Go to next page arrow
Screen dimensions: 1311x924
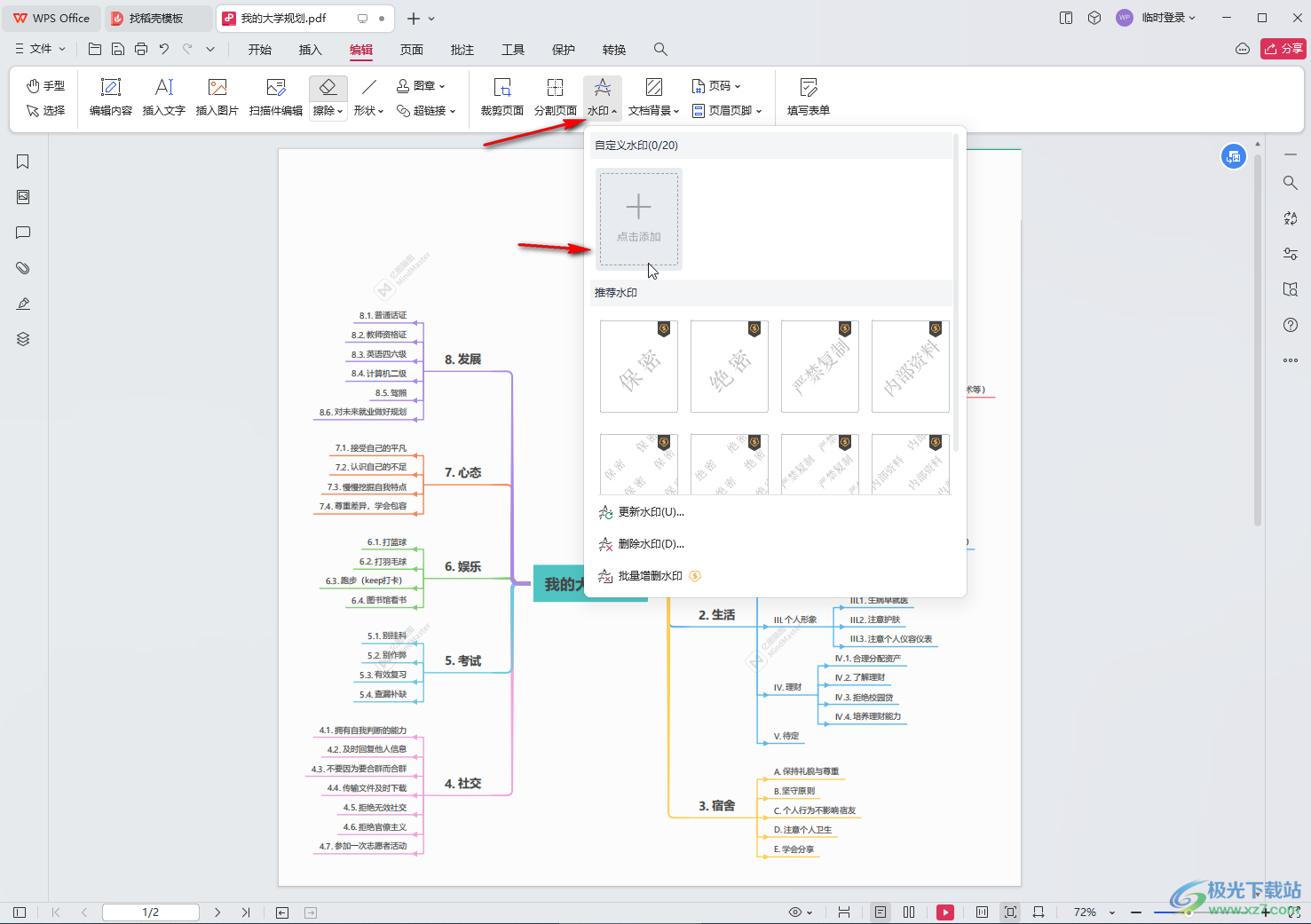point(217,912)
